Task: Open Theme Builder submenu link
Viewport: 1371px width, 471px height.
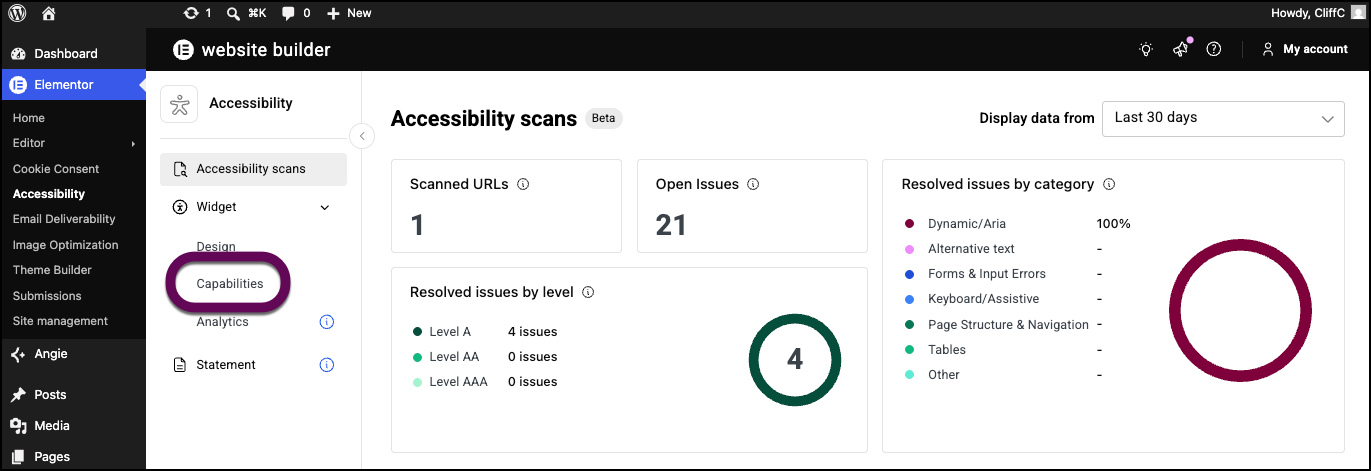Action: [x=52, y=270]
